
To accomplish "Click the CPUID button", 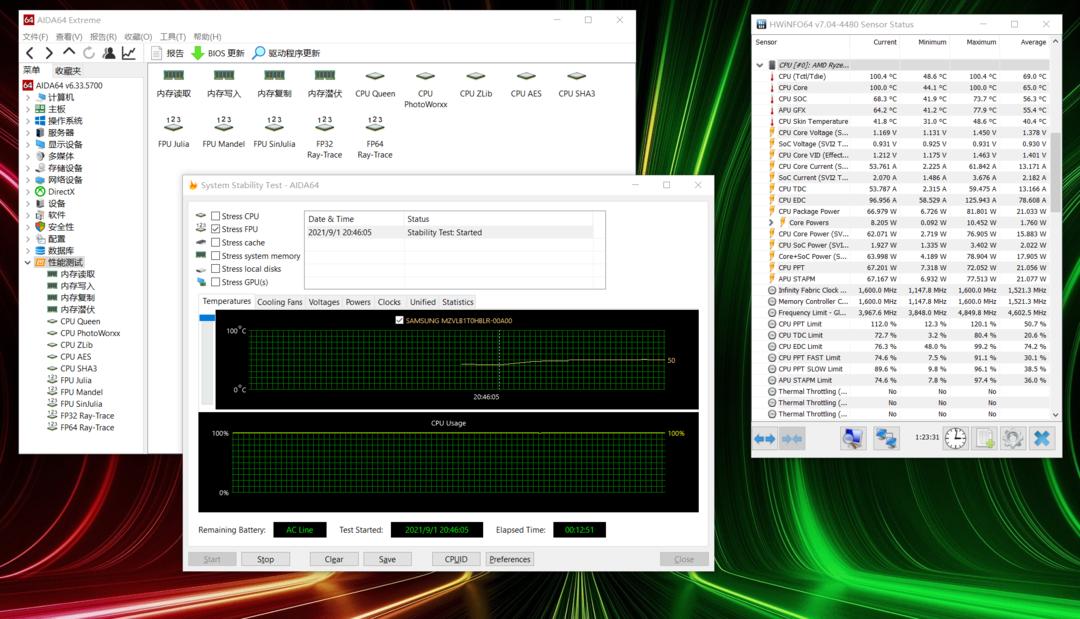I will (456, 559).
